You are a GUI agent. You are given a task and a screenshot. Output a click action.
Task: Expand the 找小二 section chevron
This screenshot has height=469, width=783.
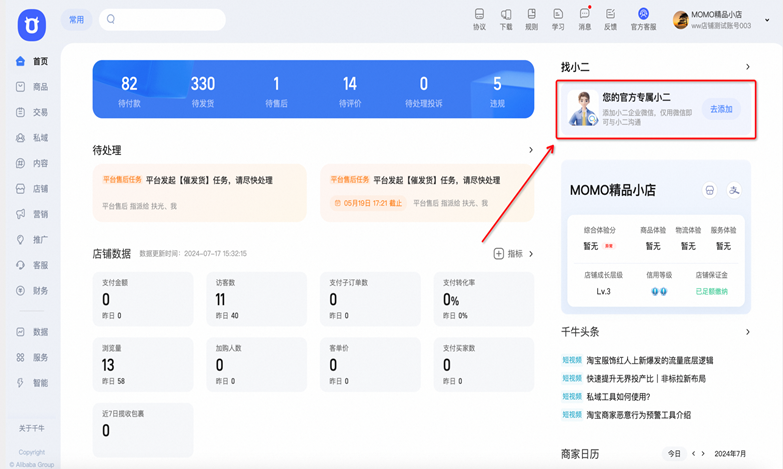point(748,66)
